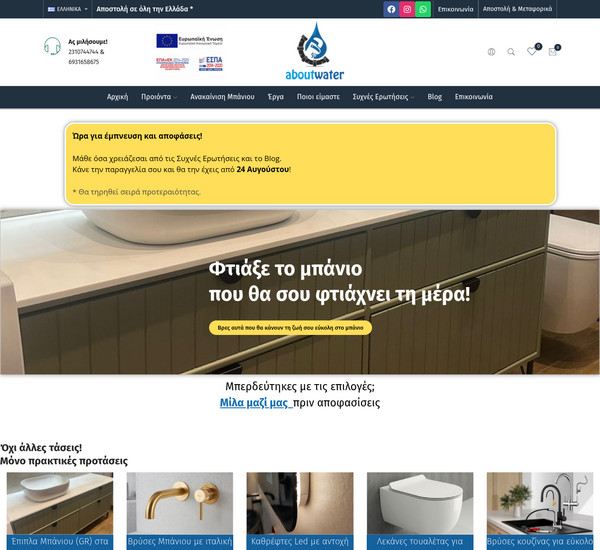Click phone number 2310744744
Screen dimensions: 600x550
[83, 52]
